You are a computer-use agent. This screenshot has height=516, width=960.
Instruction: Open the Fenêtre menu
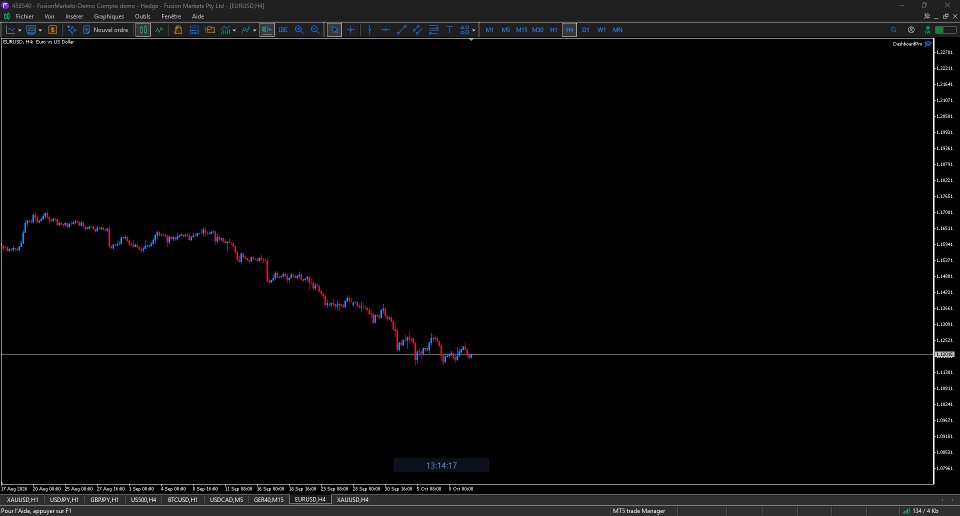click(x=171, y=17)
